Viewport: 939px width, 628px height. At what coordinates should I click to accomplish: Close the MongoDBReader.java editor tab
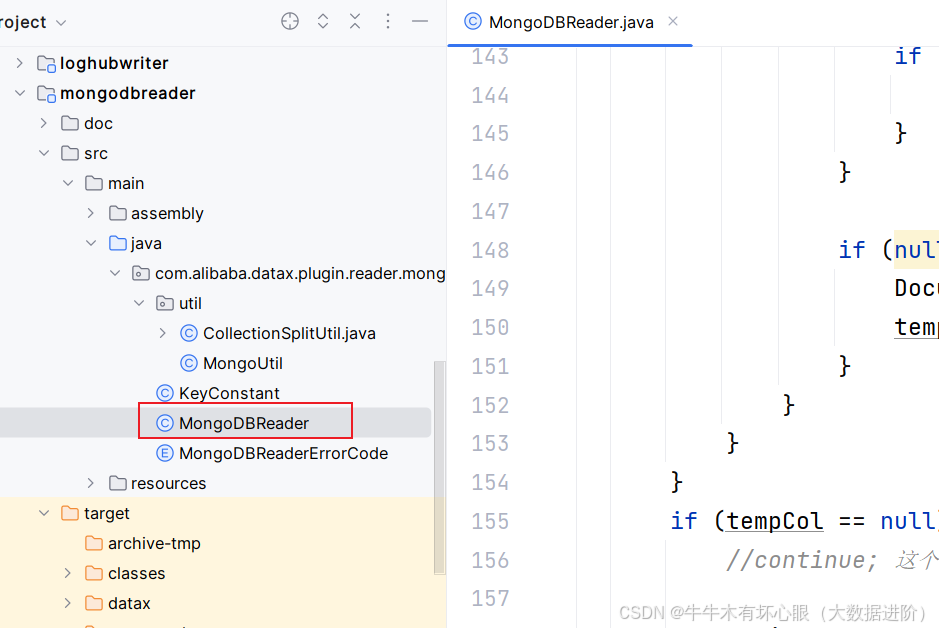(x=673, y=21)
